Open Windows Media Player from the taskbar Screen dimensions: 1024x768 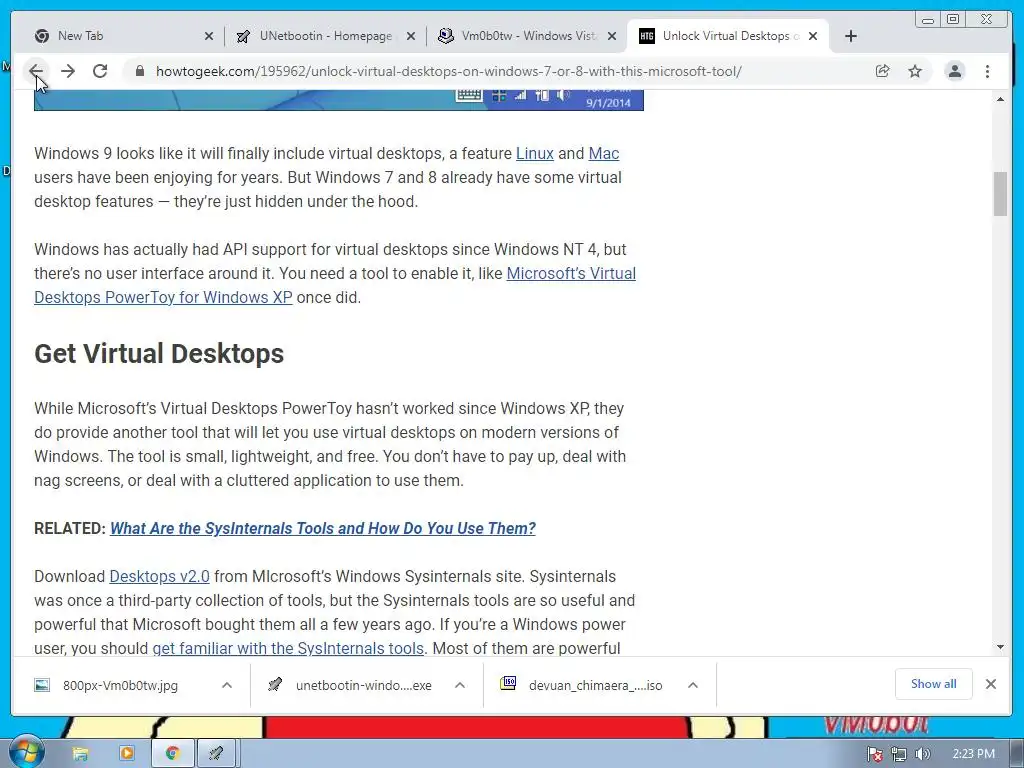[x=127, y=754]
